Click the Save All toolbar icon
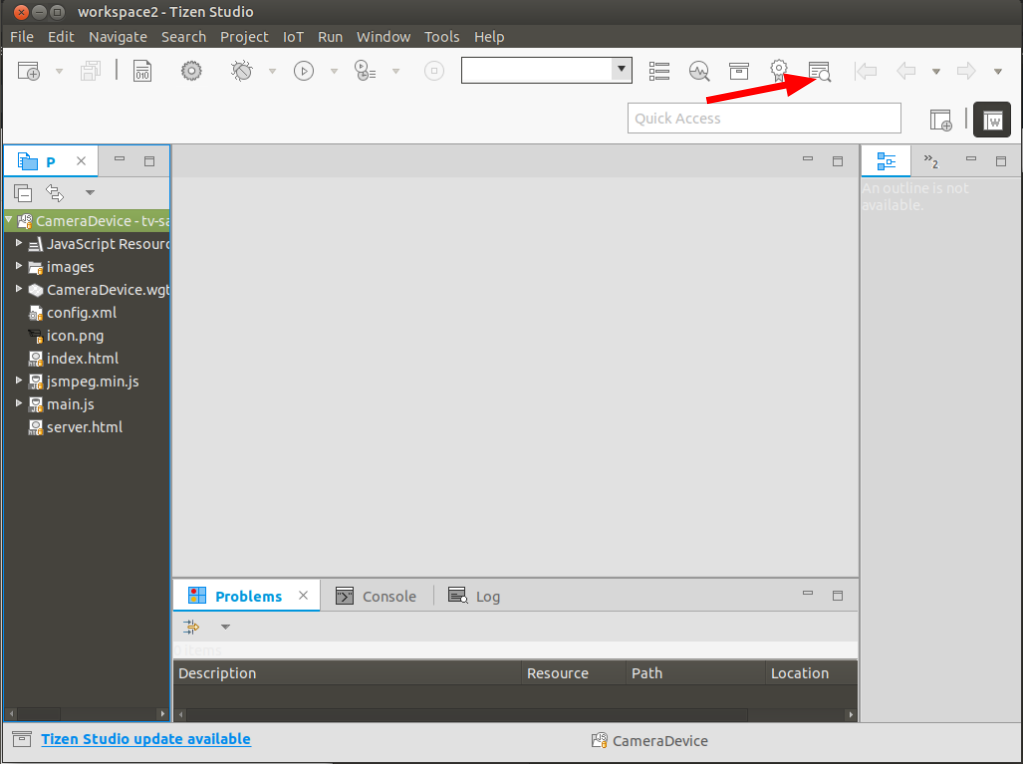The width and height of the screenshot is (1023, 764). pyautogui.click(x=91, y=70)
